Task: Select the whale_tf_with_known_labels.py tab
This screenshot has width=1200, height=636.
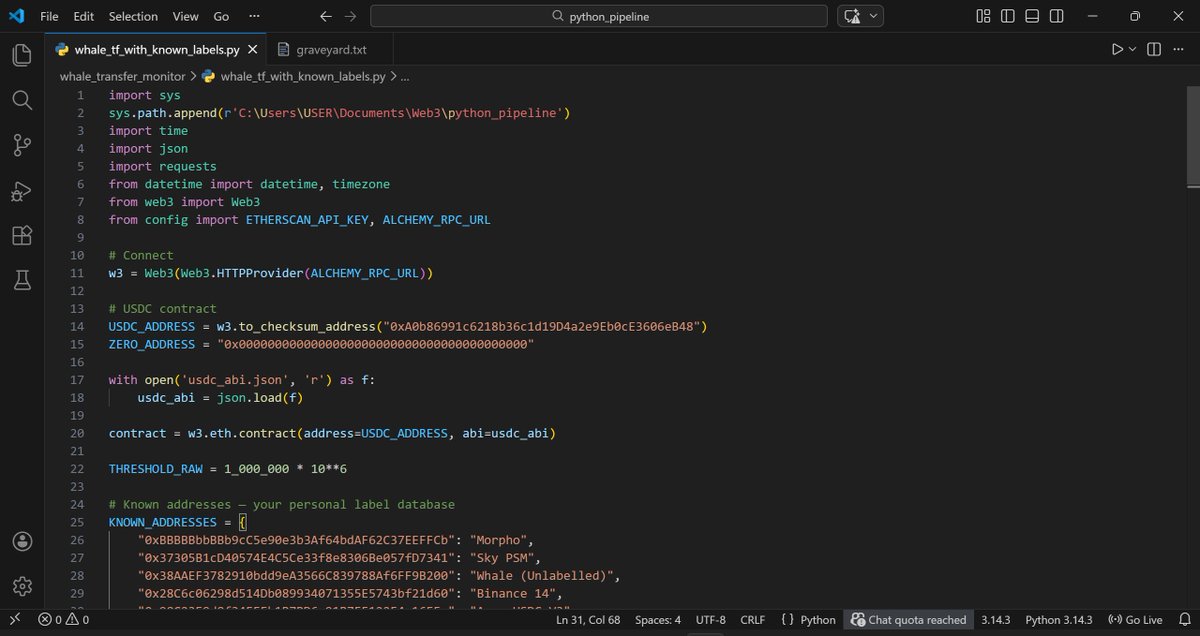Action: tap(158, 49)
